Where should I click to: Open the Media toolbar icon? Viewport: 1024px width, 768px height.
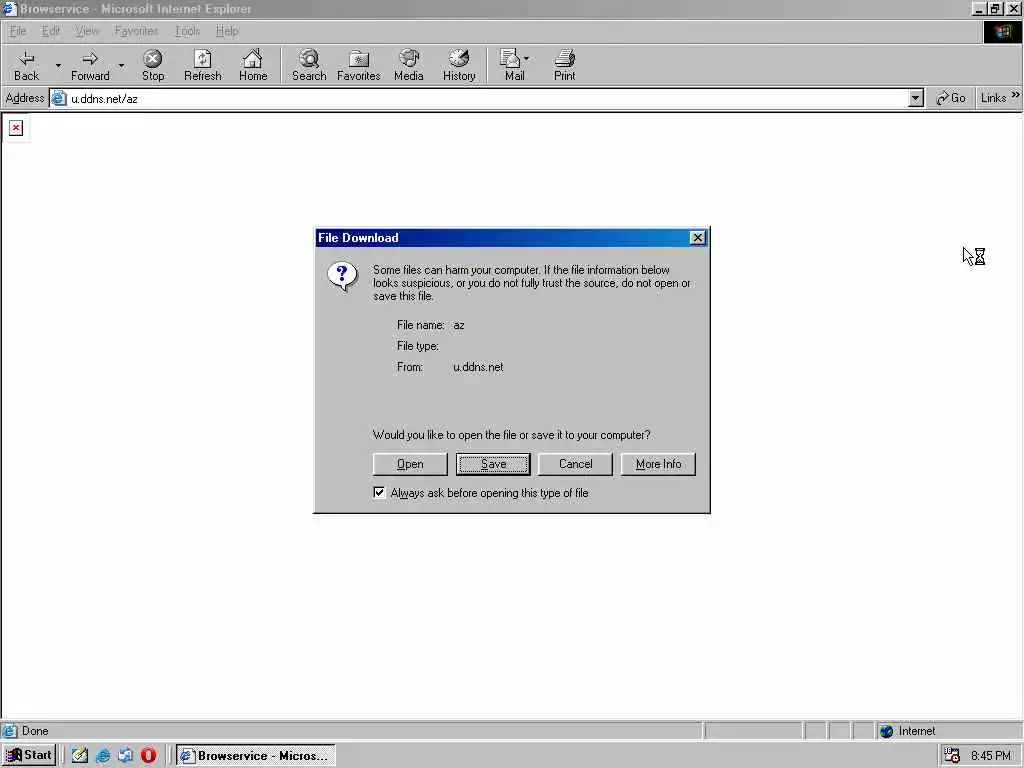(x=409, y=65)
